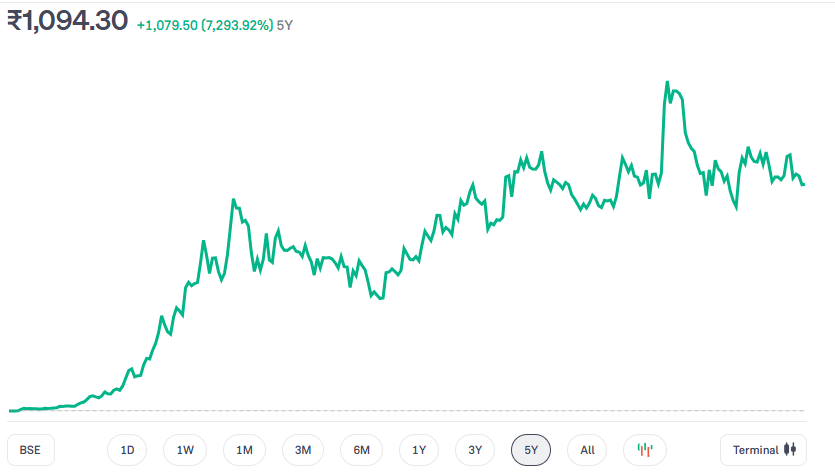The width and height of the screenshot is (835, 476).
Task: Click the candlestick icon inside Terminal button
Action: (x=790, y=450)
